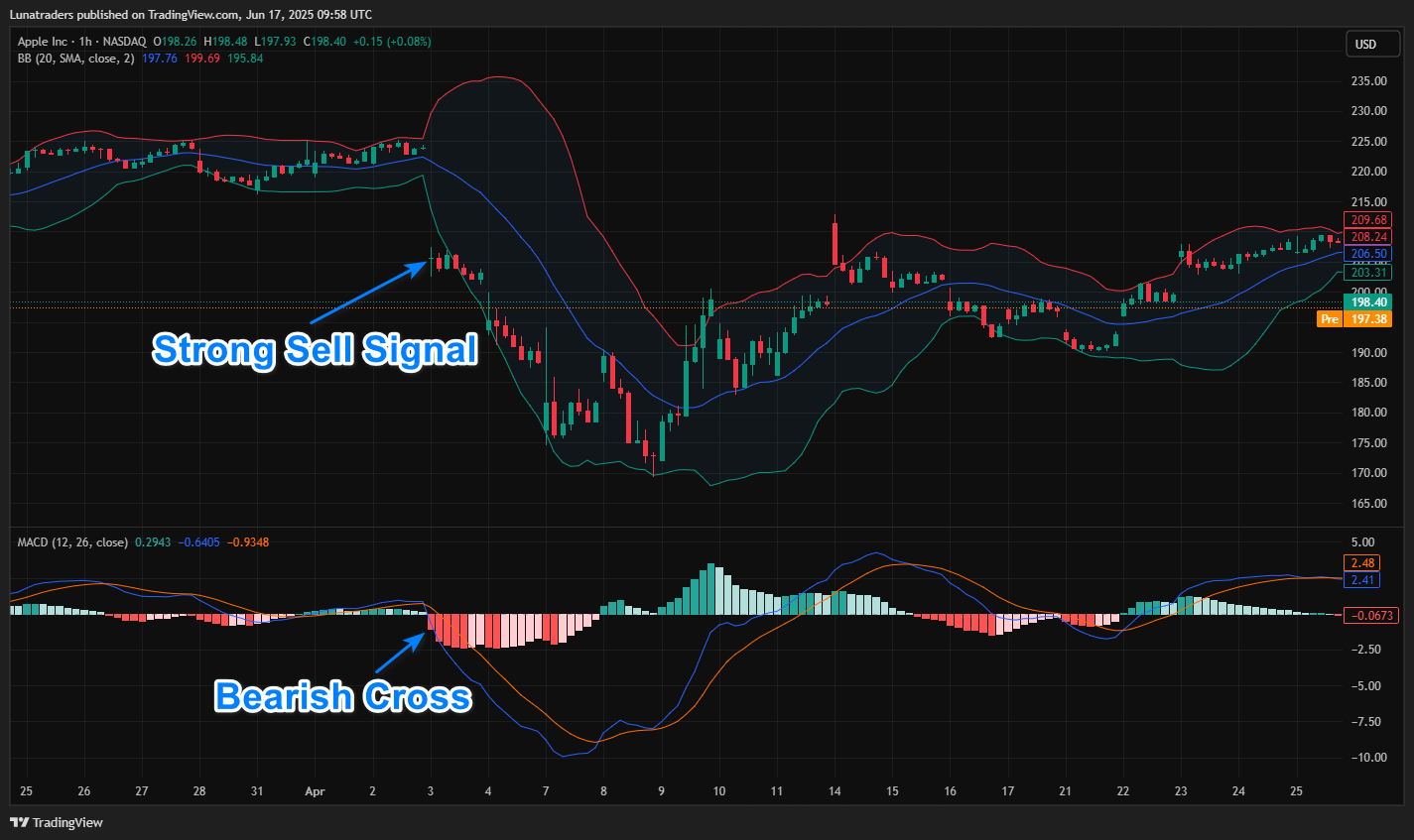Click date 21 on the time axis
The width and height of the screenshot is (1414, 840).
(x=1066, y=791)
